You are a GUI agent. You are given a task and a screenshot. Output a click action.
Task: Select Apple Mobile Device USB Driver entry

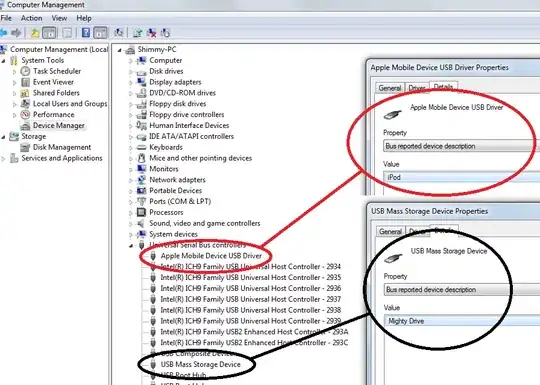[x=211, y=256]
